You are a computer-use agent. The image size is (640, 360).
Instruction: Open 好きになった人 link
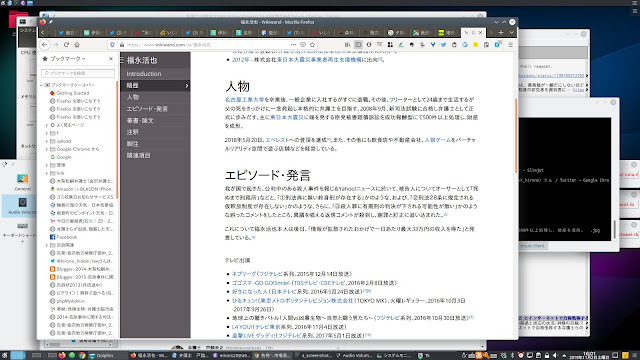coord(250,292)
